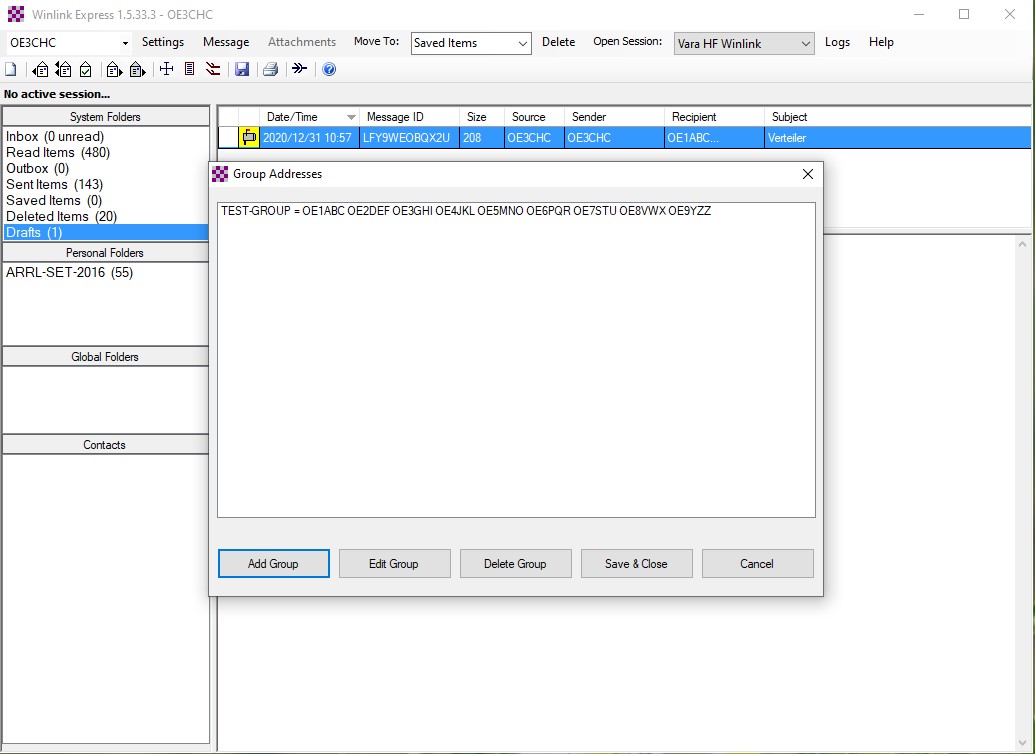Select the Drafts folder
The width and height of the screenshot is (1035, 754).
click(x=106, y=232)
